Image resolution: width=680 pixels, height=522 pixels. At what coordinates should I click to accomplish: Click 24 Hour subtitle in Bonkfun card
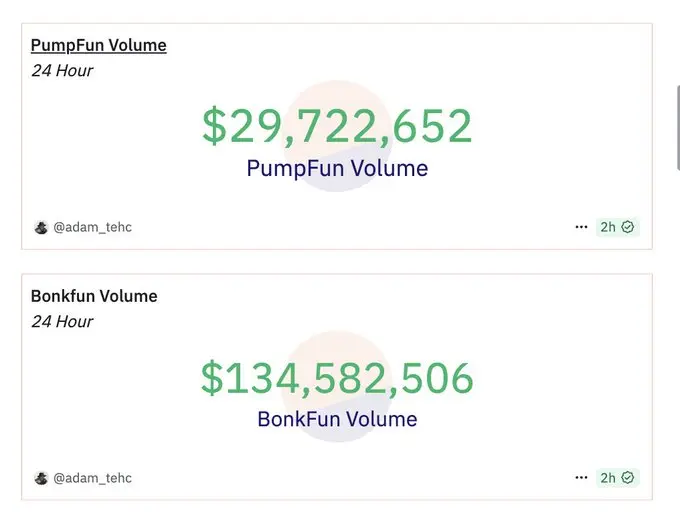(x=62, y=322)
